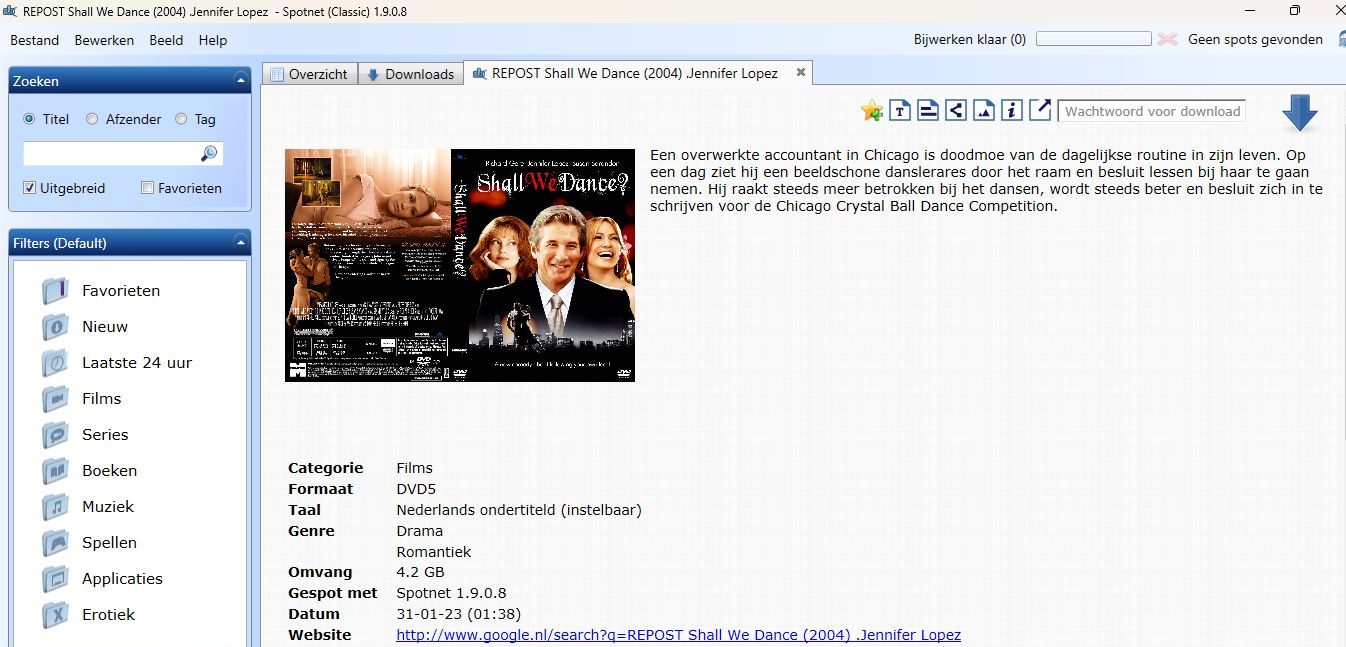Click the 'Categorie' label

pyautogui.click(x=326, y=468)
